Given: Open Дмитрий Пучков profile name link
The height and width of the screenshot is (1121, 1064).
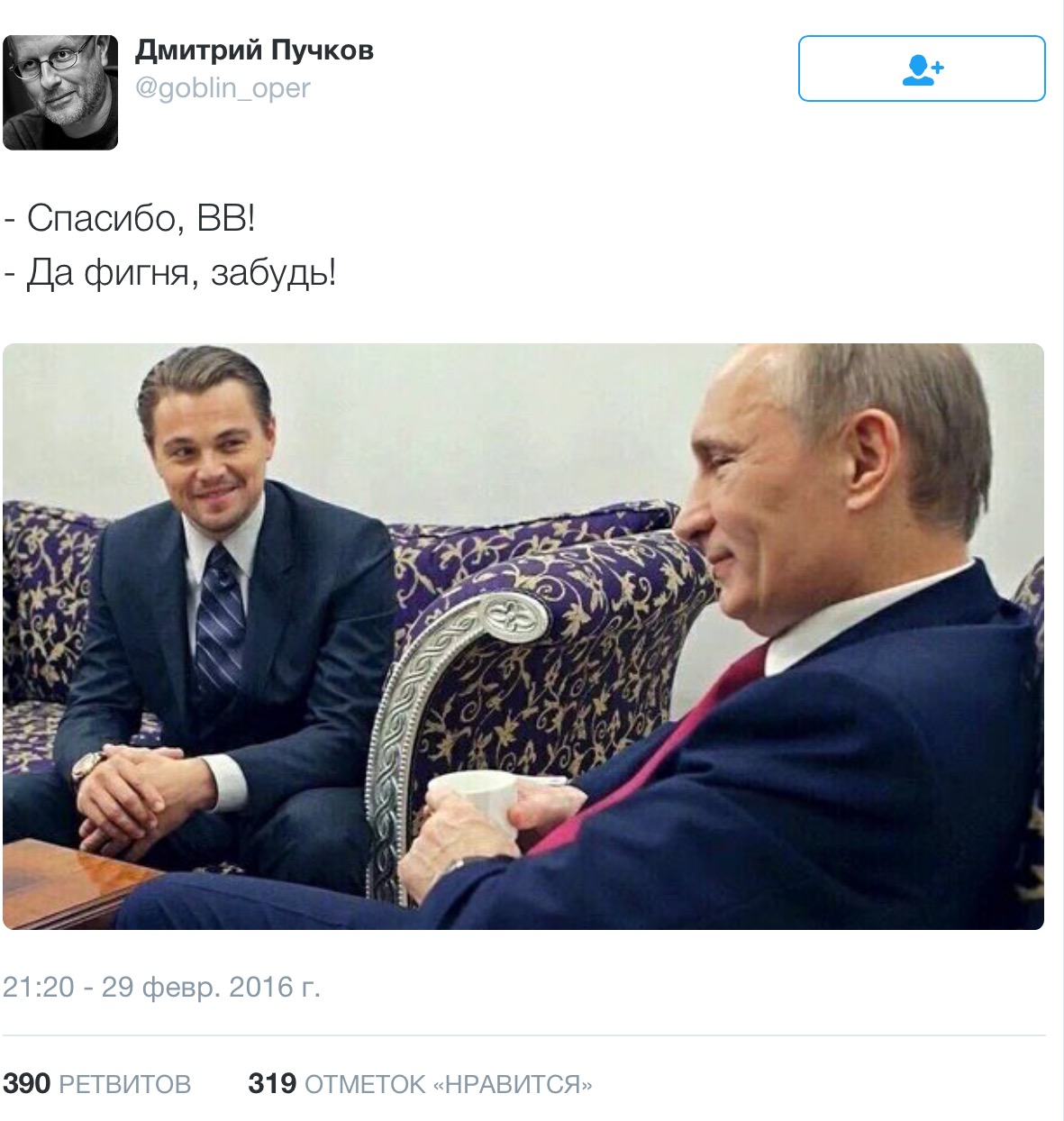Looking at the screenshot, I should [254, 51].
